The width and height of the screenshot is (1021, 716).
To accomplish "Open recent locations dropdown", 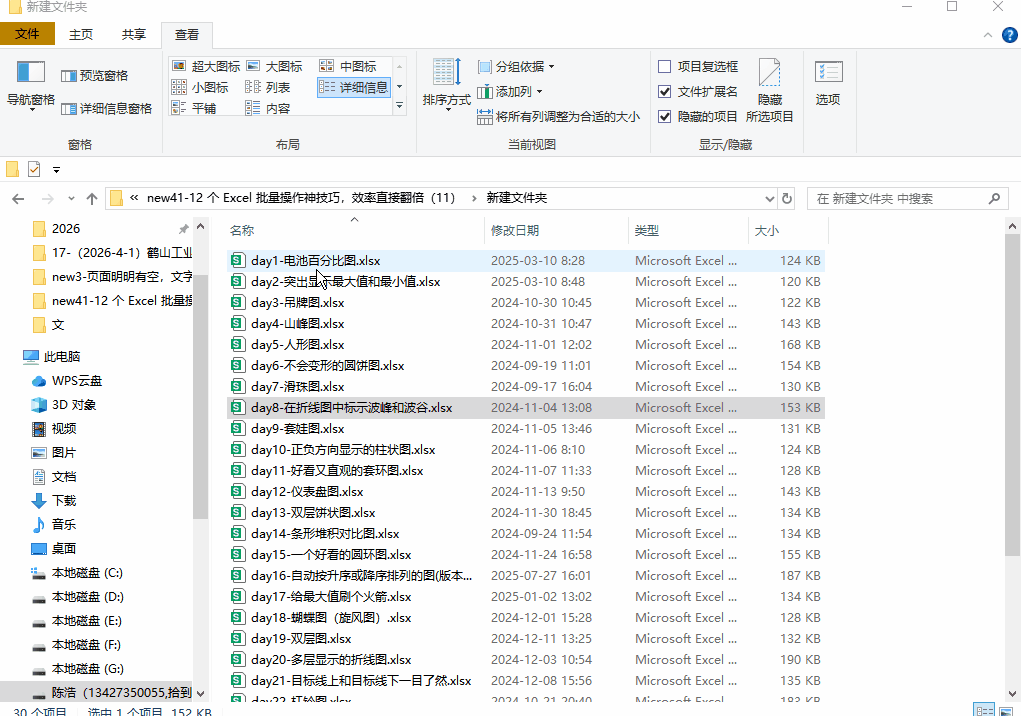I will (x=71, y=199).
